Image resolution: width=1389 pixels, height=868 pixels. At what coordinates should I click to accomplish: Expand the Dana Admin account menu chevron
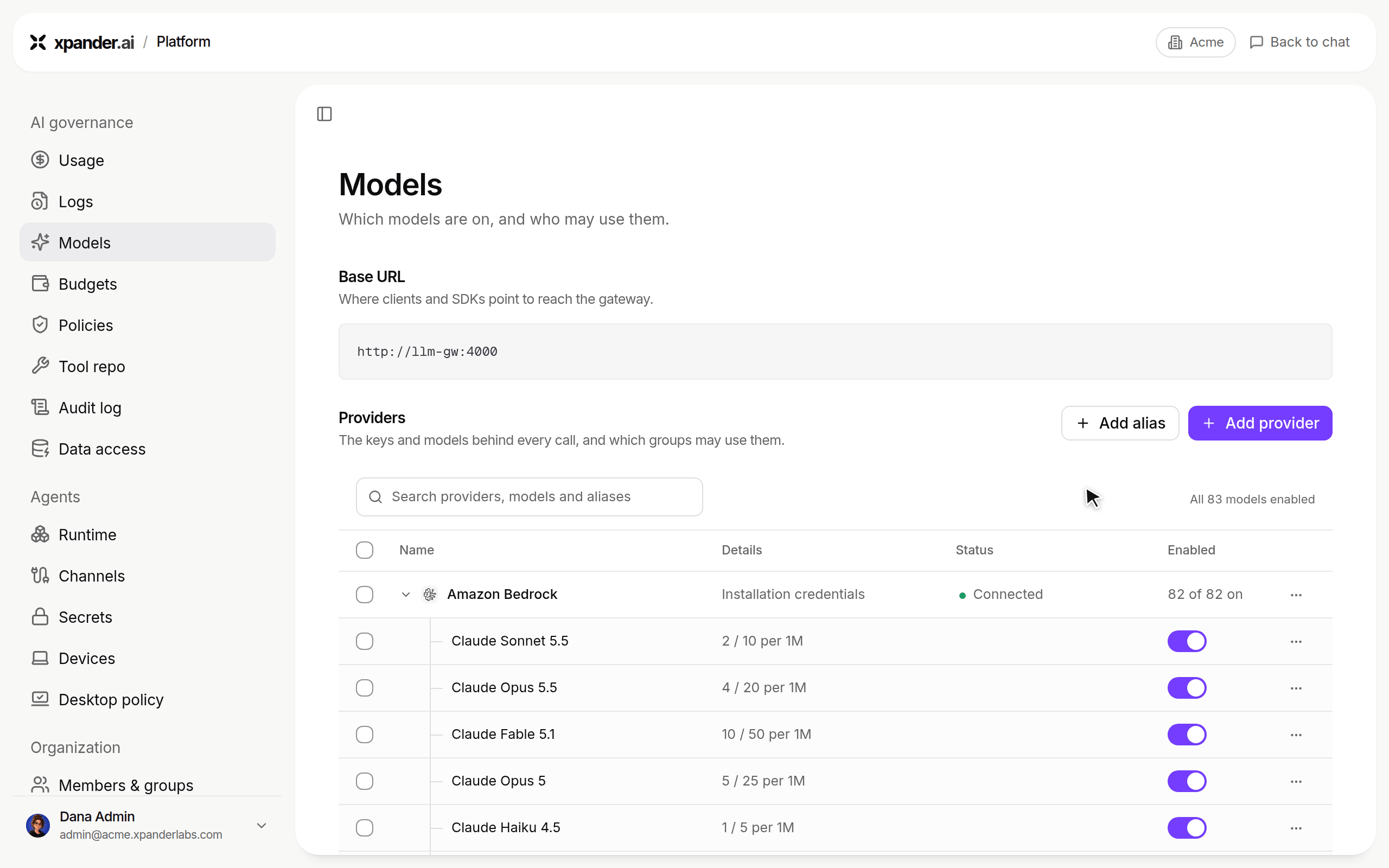(262, 826)
